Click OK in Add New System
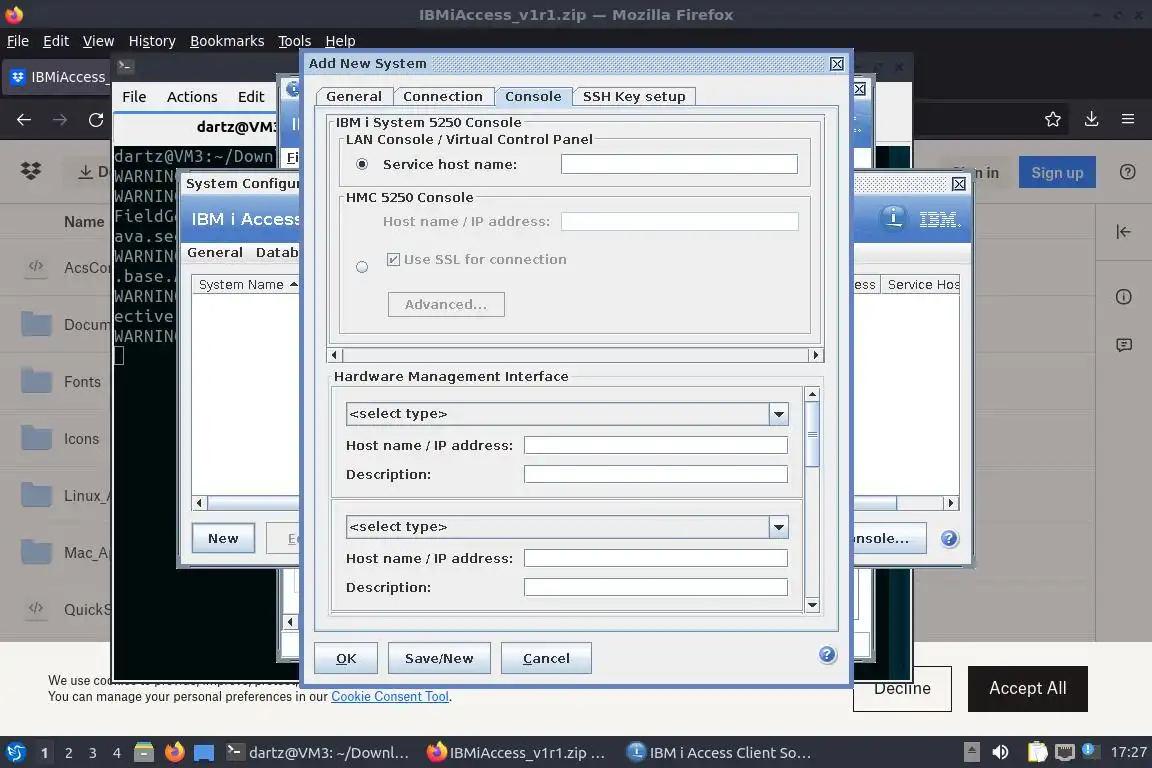This screenshot has width=1152, height=768. tap(346, 658)
